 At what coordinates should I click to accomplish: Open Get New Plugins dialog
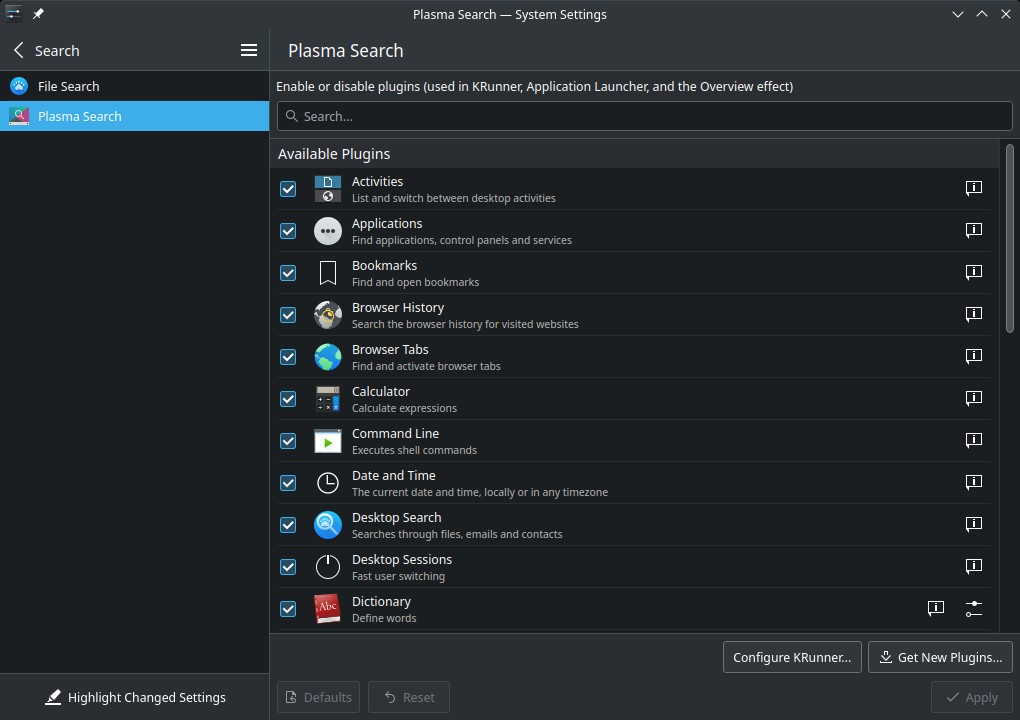click(x=940, y=657)
